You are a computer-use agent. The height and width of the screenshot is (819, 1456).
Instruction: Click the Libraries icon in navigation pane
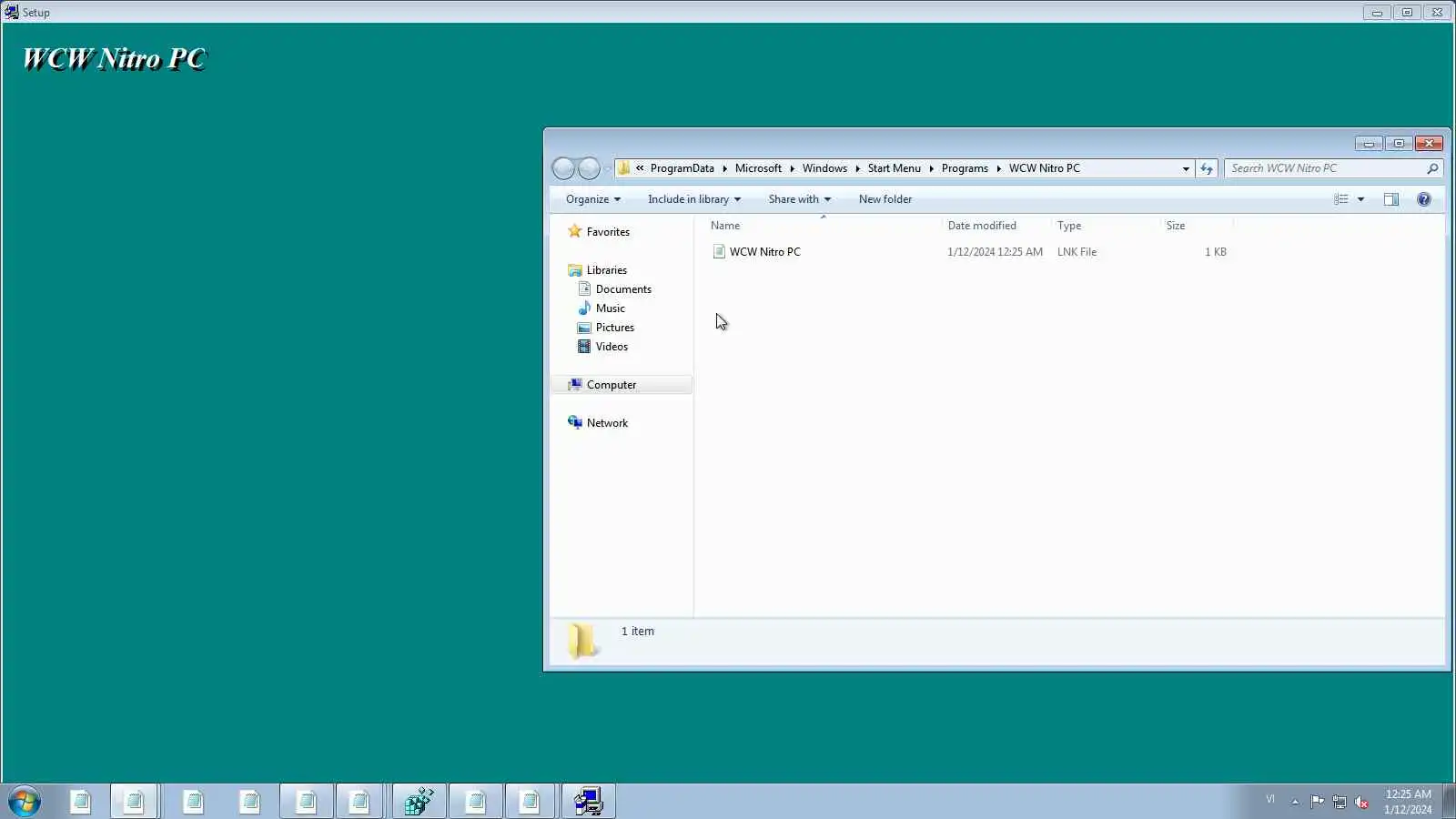click(574, 270)
